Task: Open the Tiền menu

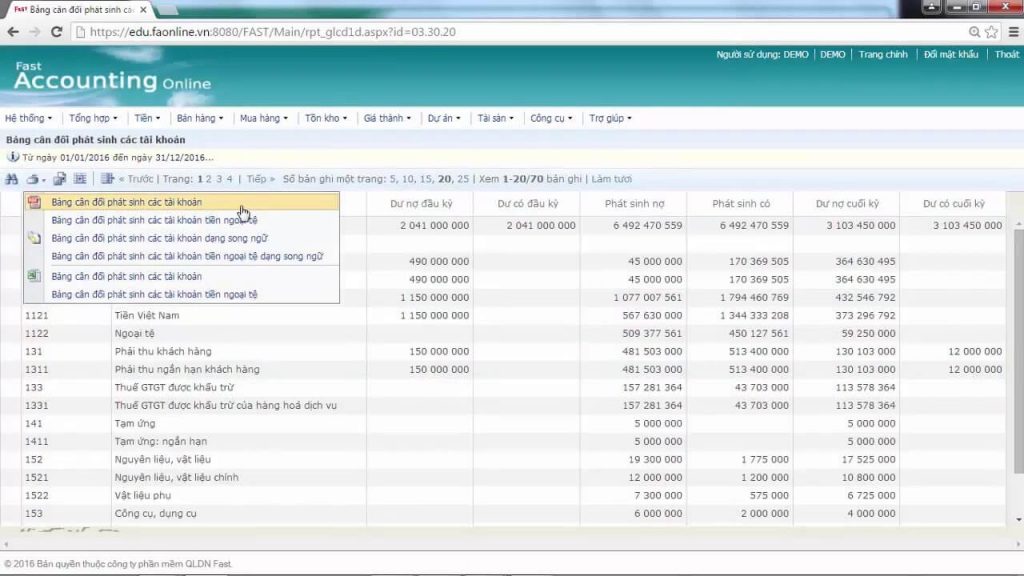Action: (147, 118)
